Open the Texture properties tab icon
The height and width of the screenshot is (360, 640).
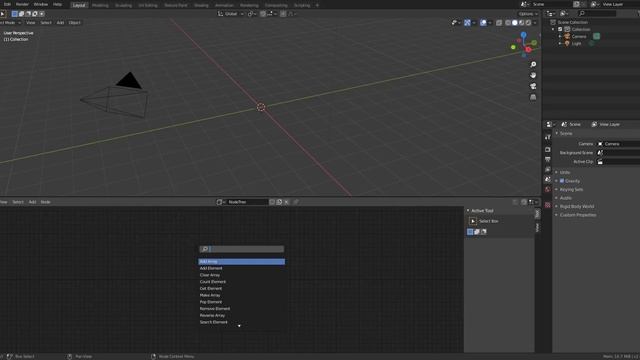point(548,205)
